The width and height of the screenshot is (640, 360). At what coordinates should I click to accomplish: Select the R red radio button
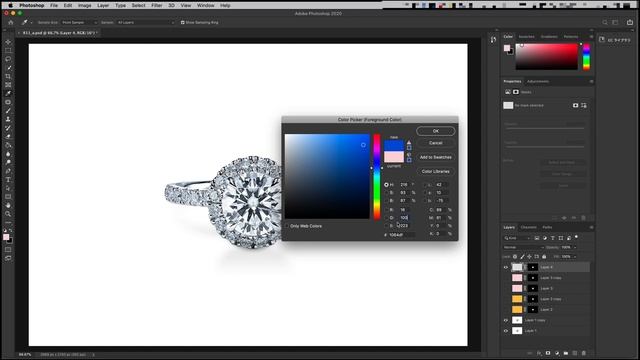[x=386, y=210]
